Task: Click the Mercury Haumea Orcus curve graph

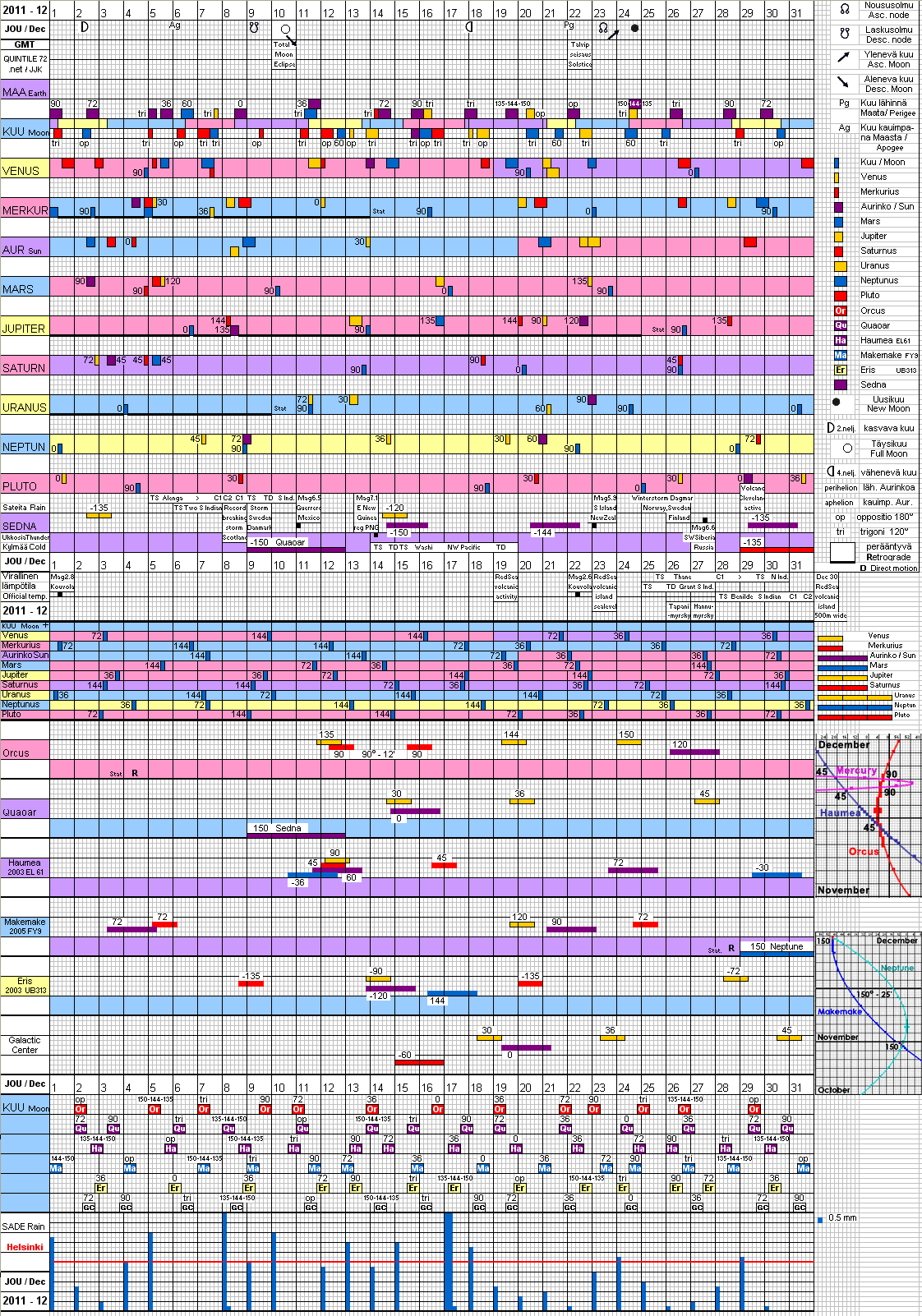Action: click(x=868, y=815)
